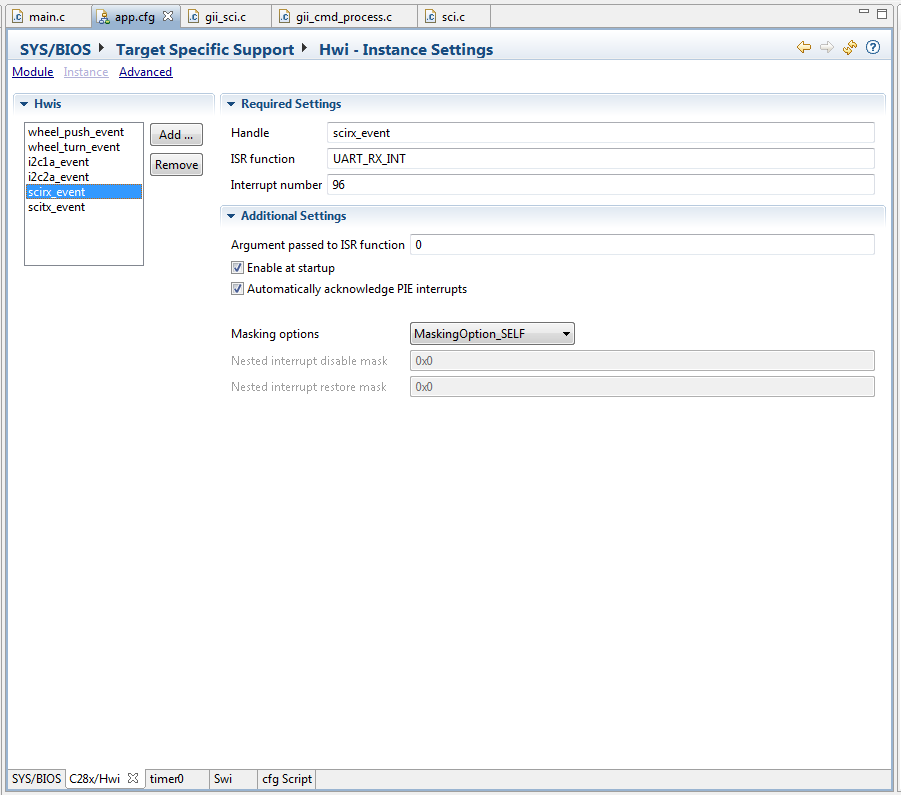Select scitx_event in the Hwis list
Screen dimensions: 901x795
(57, 206)
